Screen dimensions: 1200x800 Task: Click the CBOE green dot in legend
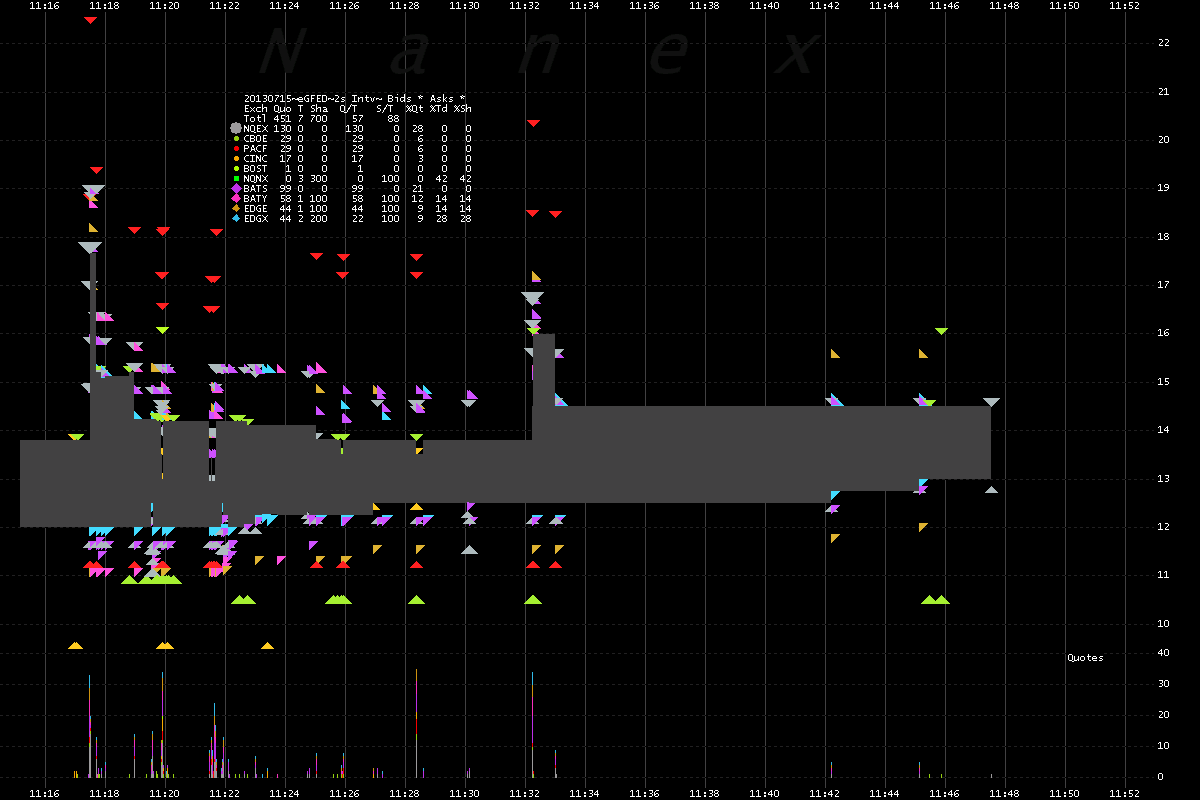point(236,138)
